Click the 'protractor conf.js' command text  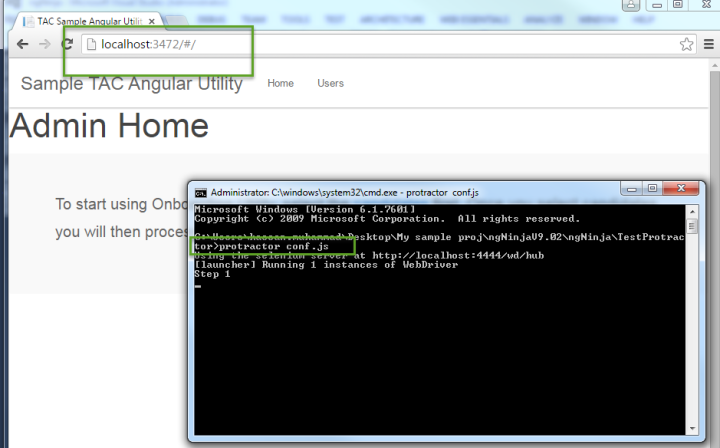pos(274,246)
